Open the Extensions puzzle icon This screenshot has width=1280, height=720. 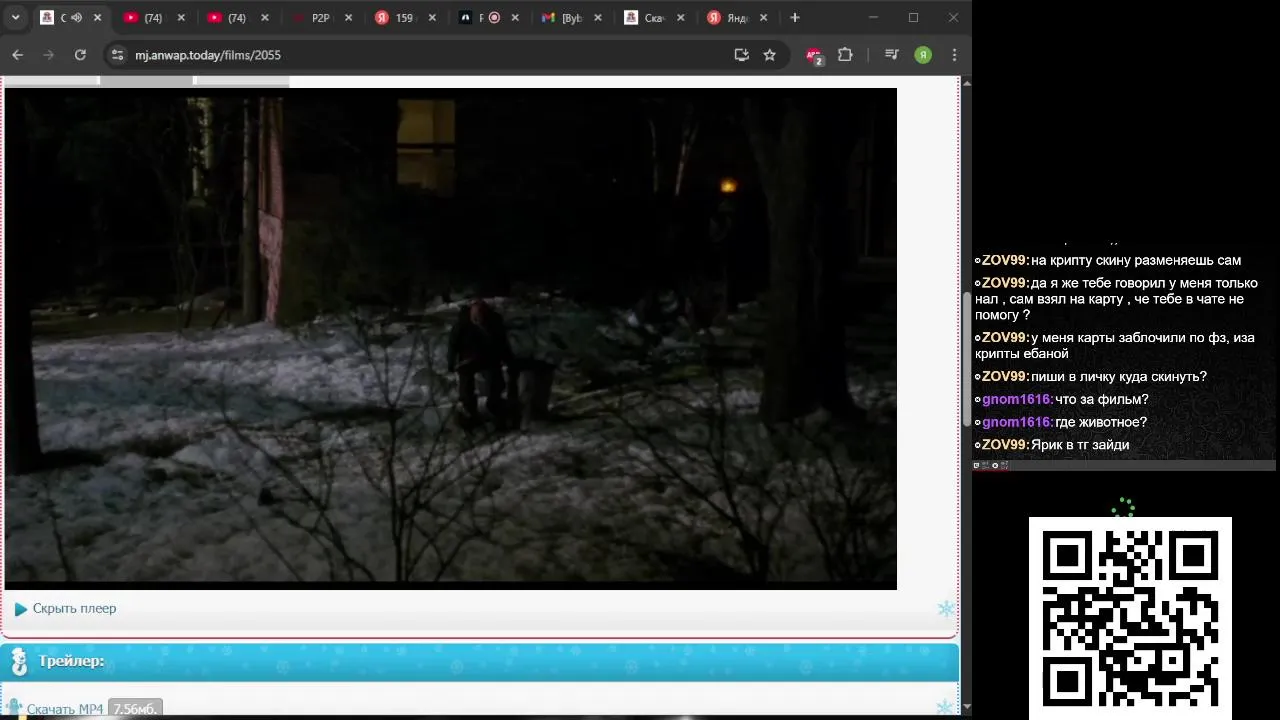[845, 55]
